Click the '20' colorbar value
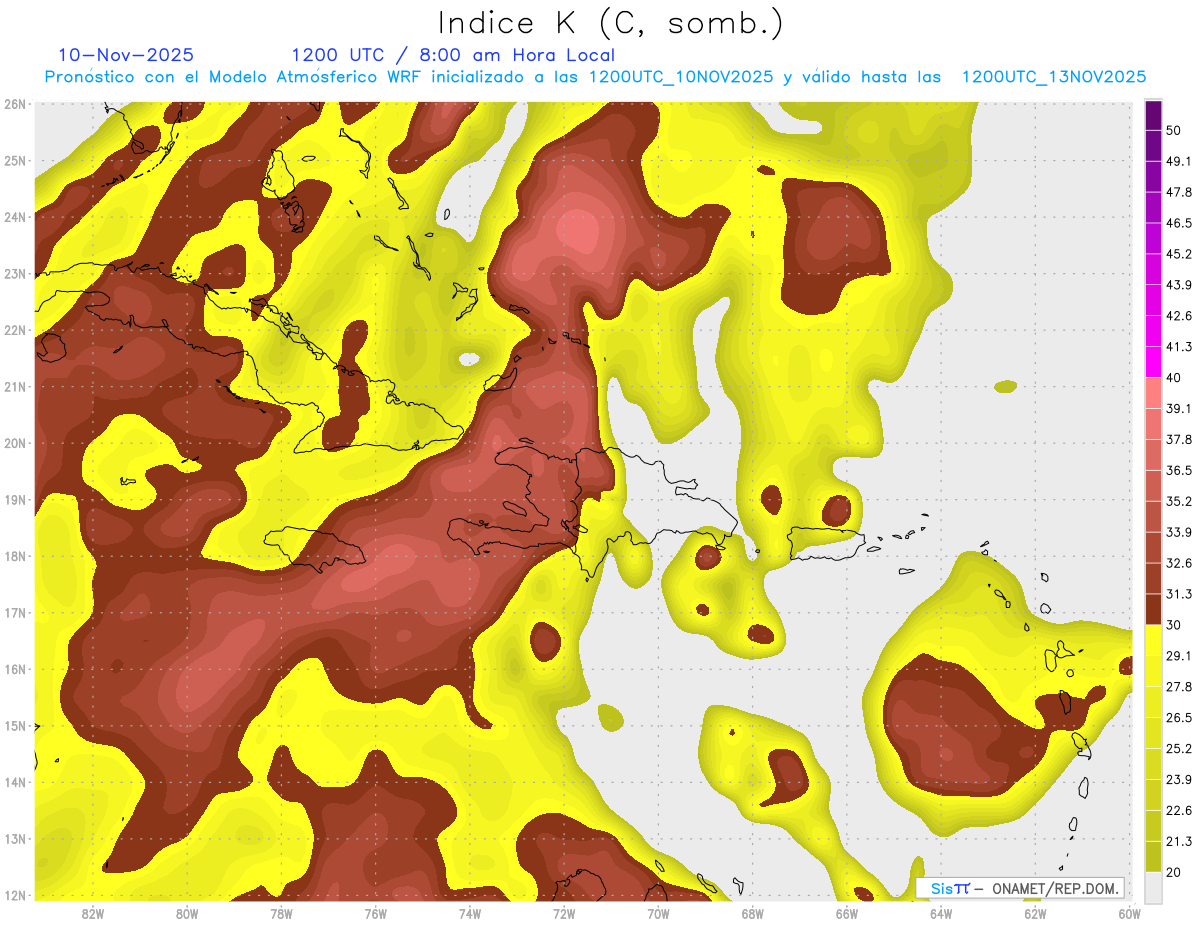This screenshot has height=927, width=1200. click(1174, 873)
